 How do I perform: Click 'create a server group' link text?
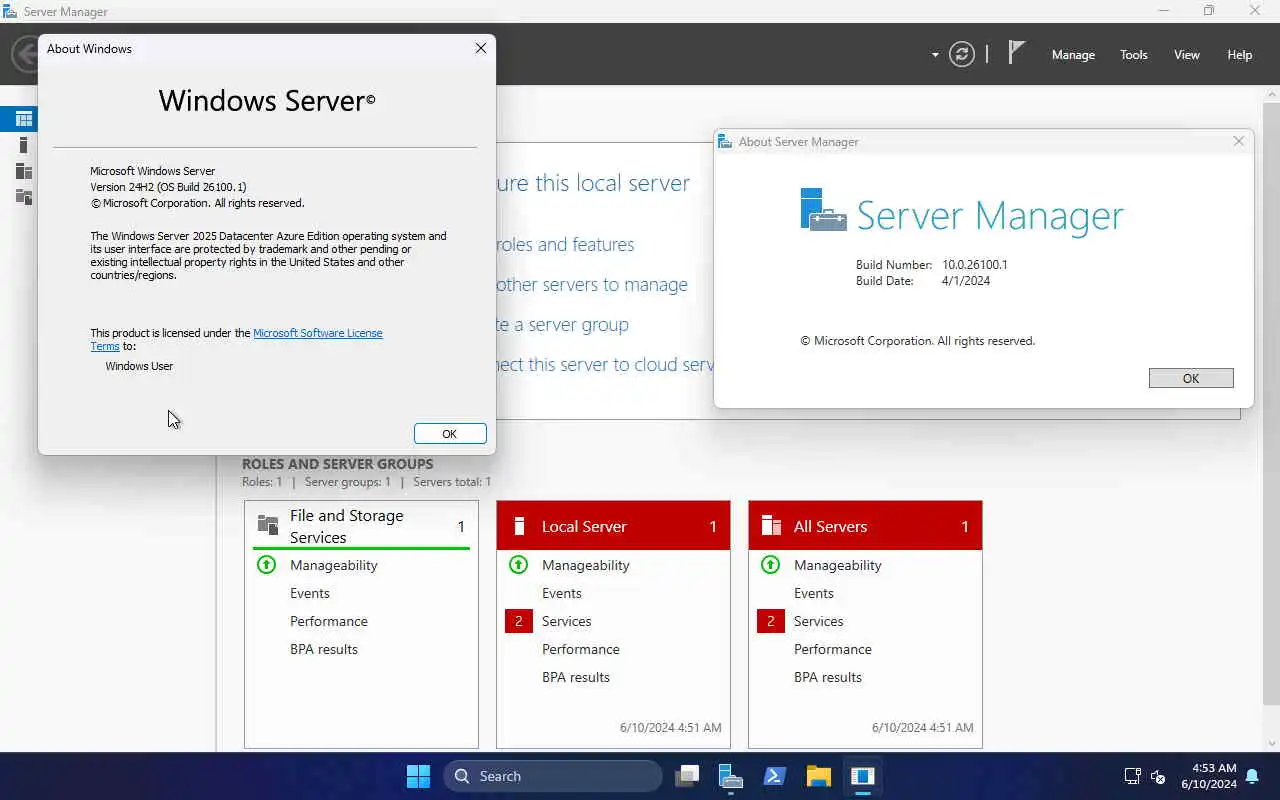coord(563,324)
